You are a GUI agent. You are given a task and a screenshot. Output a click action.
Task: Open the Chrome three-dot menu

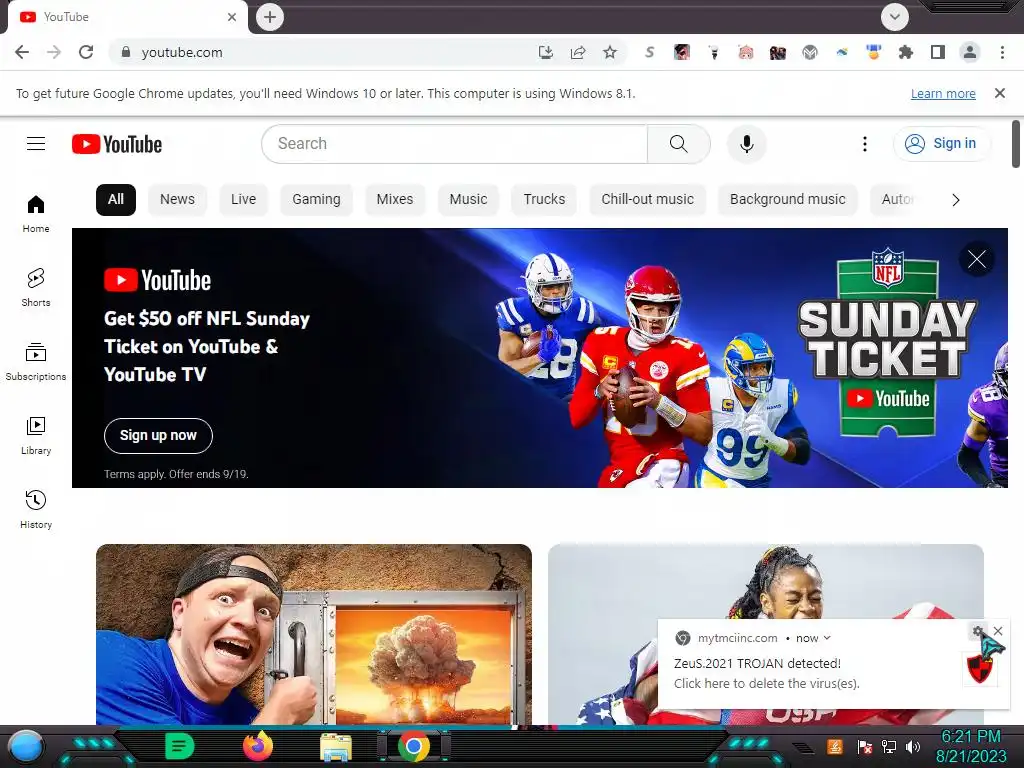1002,52
